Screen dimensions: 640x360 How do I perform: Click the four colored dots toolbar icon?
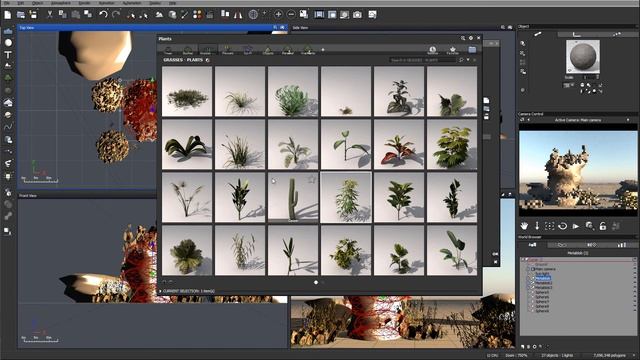197,15
